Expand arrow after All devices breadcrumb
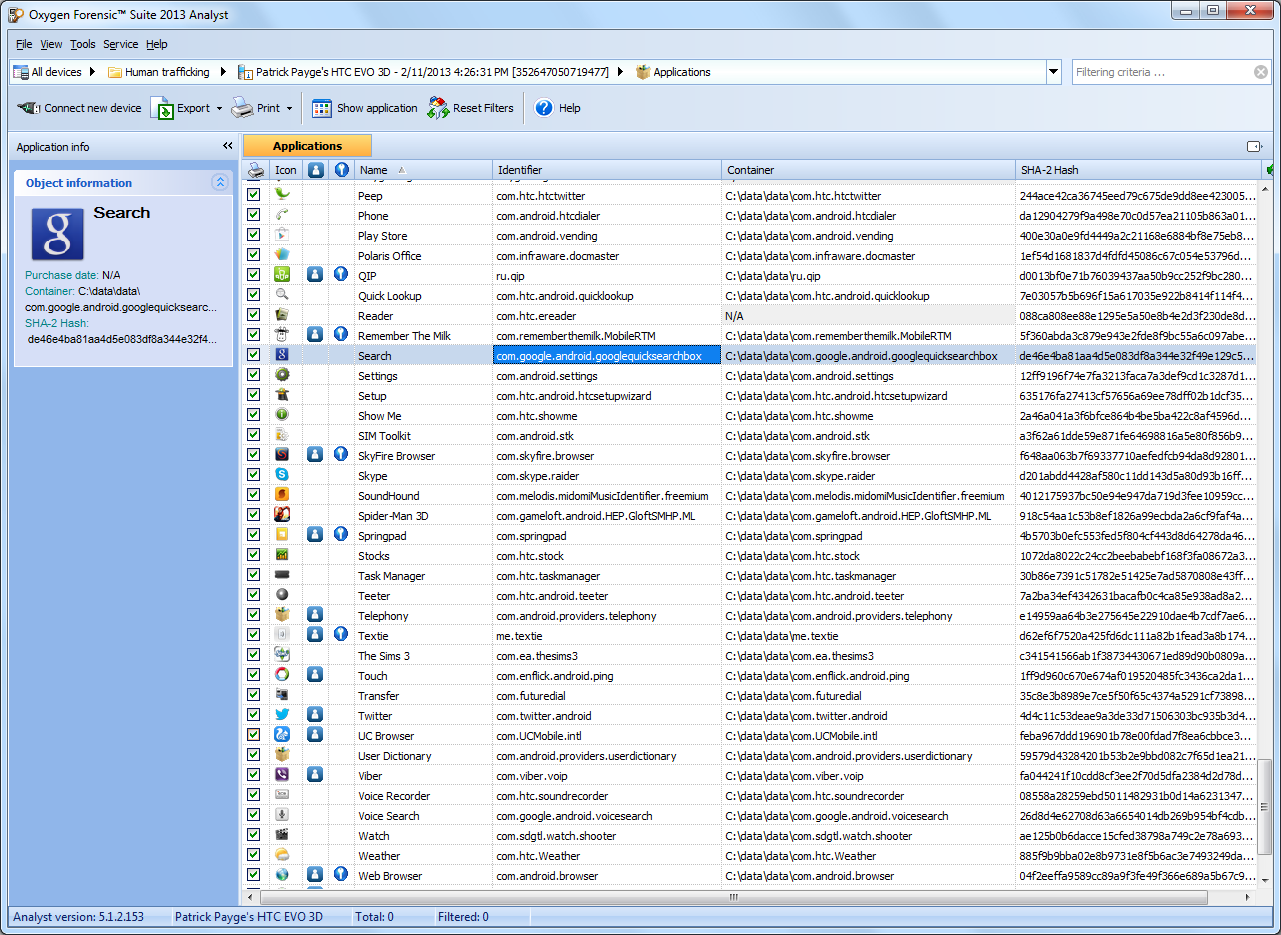This screenshot has height=935, width=1281. (92, 72)
